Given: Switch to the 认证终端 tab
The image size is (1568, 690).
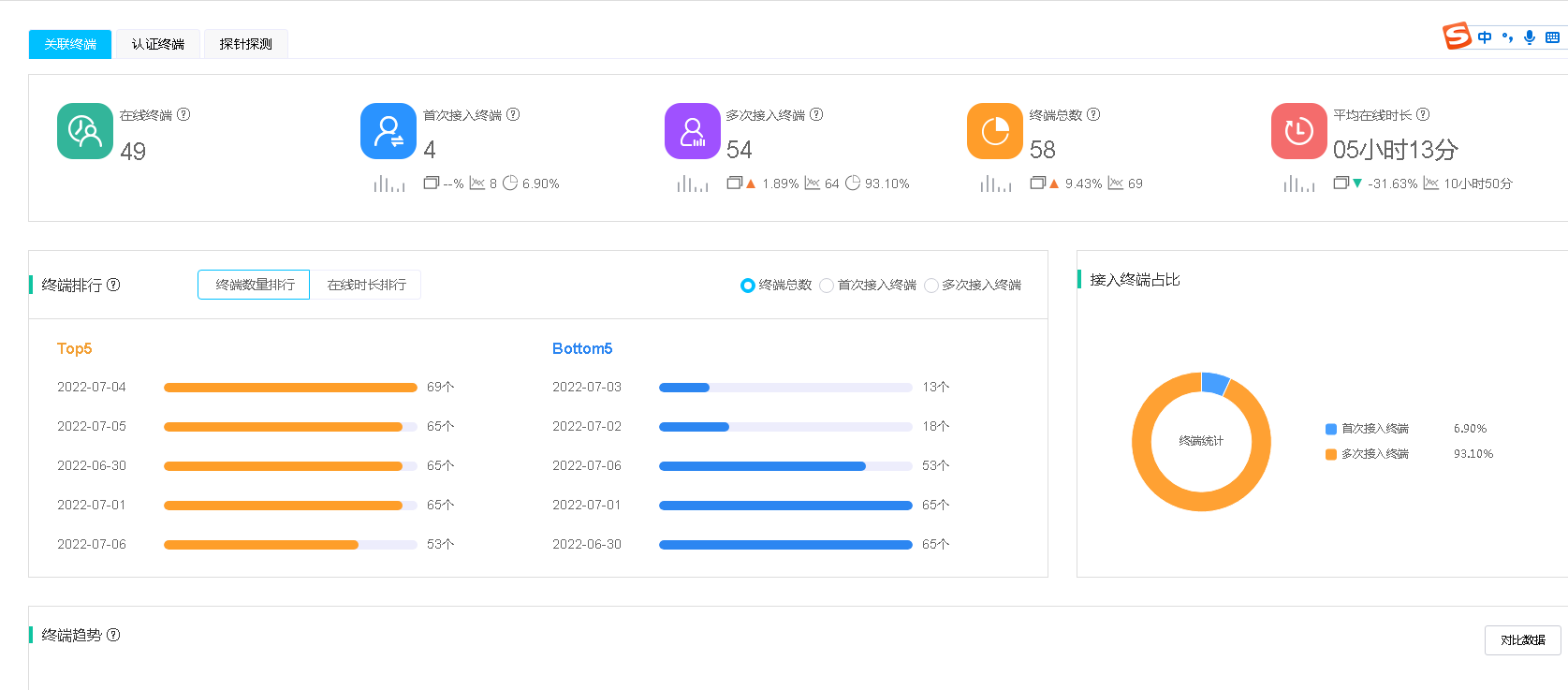Looking at the screenshot, I should [x=157, y=44].
